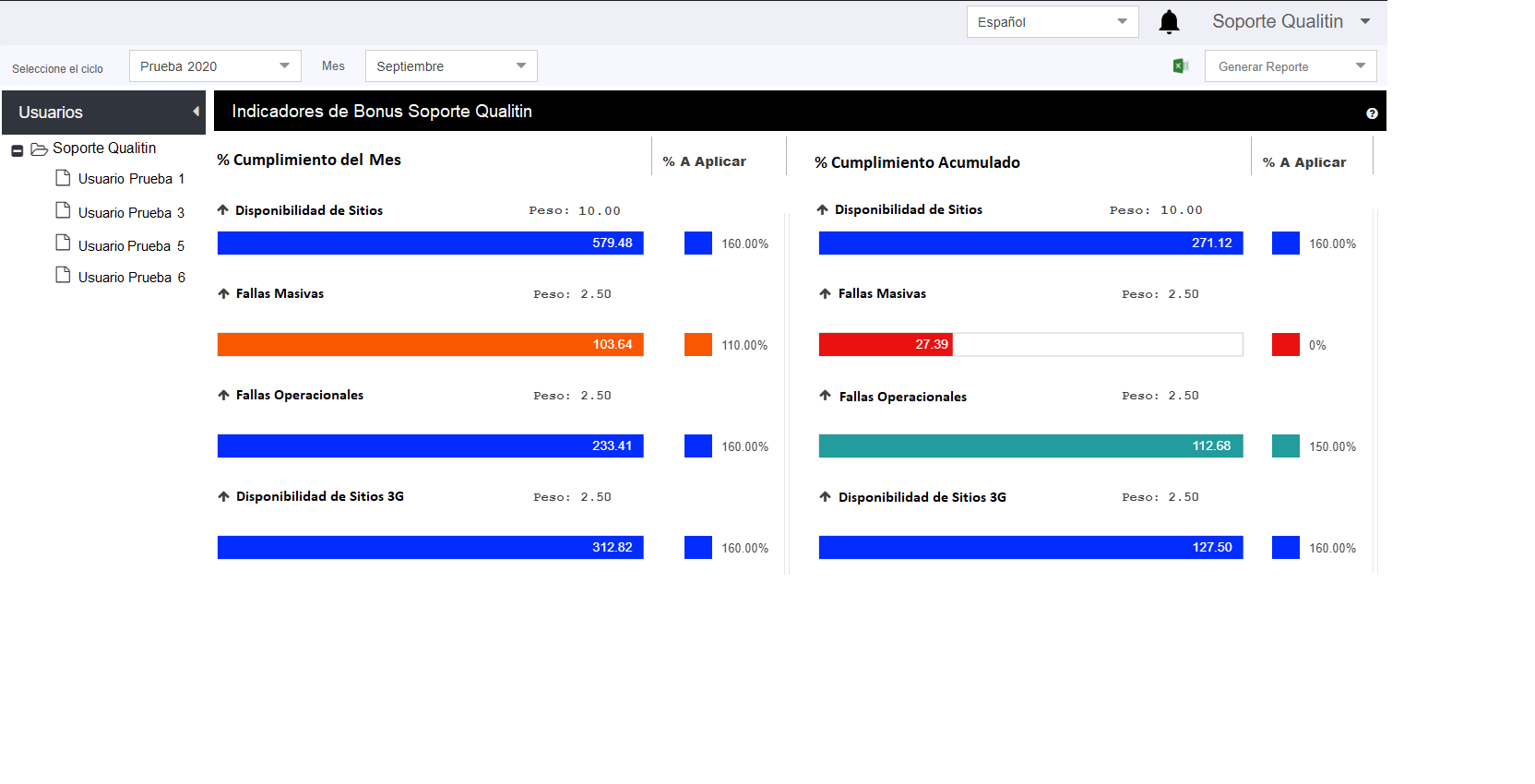1535x784 pixels.
Task: Open the Septiembre month dropdown
Action: (451, 66)
